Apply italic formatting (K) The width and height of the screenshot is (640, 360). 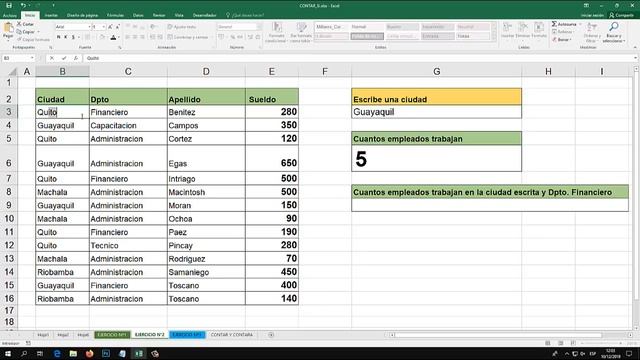(66, 37)
